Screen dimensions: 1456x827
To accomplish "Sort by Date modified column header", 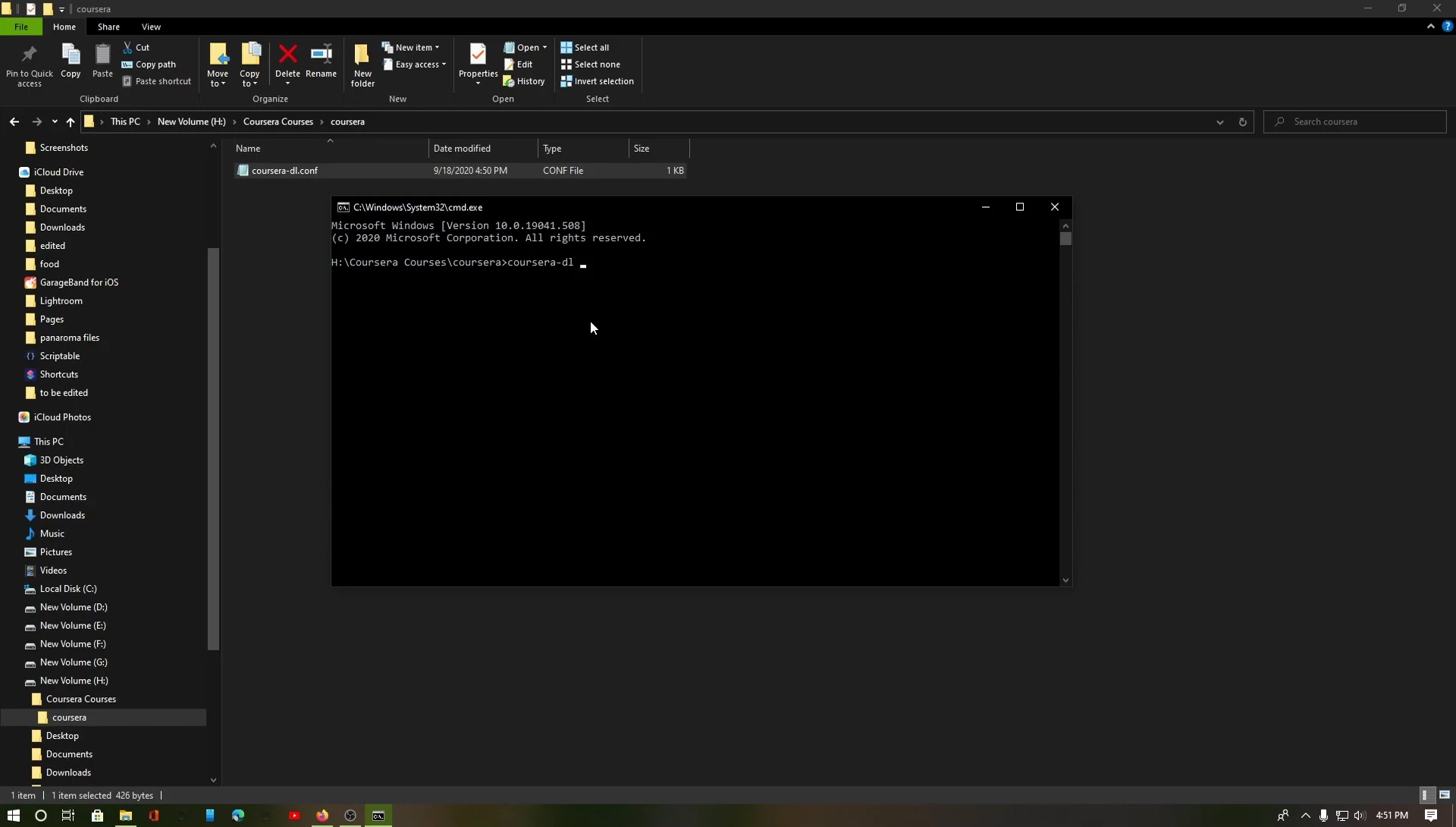I will click(483, 148).
